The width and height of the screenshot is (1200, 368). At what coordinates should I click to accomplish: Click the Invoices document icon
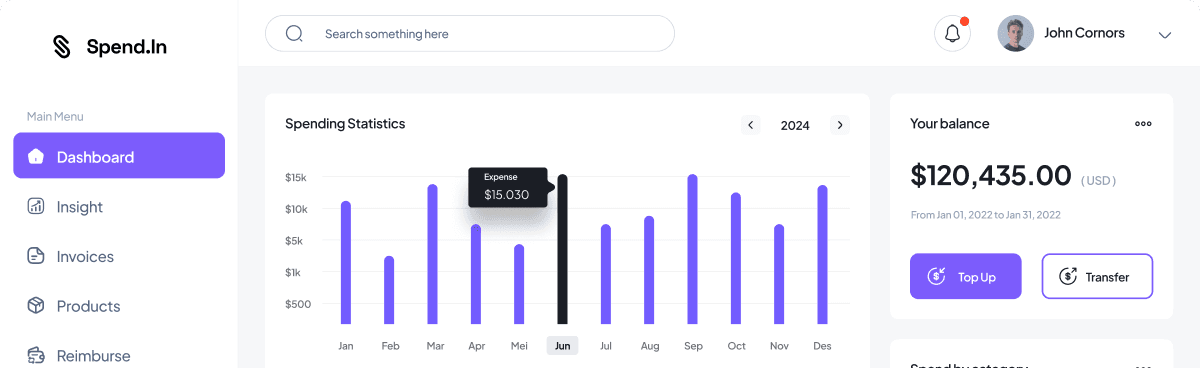point(36,256)
